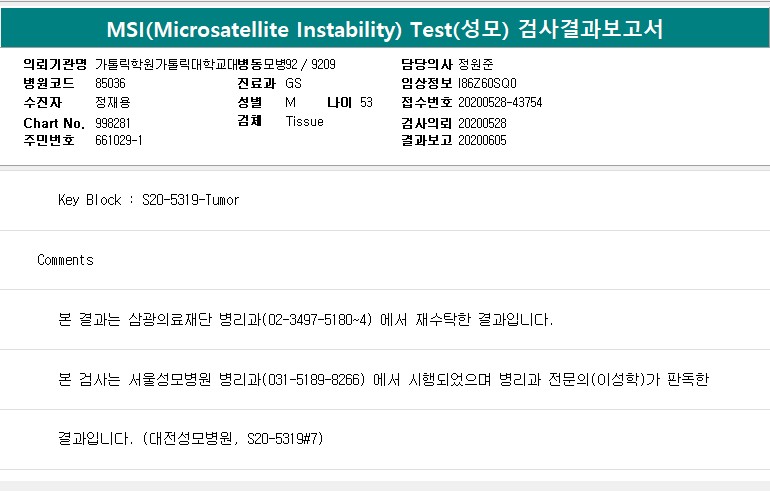This screenshot has width=770, height=491.
Task: Click the 결과보고 date 20200605
Action: click(x=482, y=141)
